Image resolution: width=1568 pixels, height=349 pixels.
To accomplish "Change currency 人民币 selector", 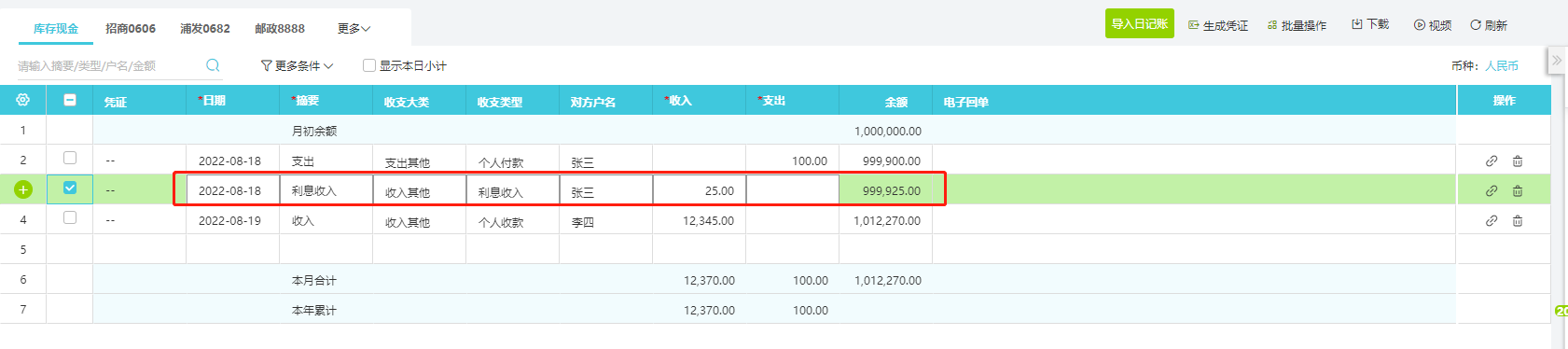I will tap(1502, 65).
